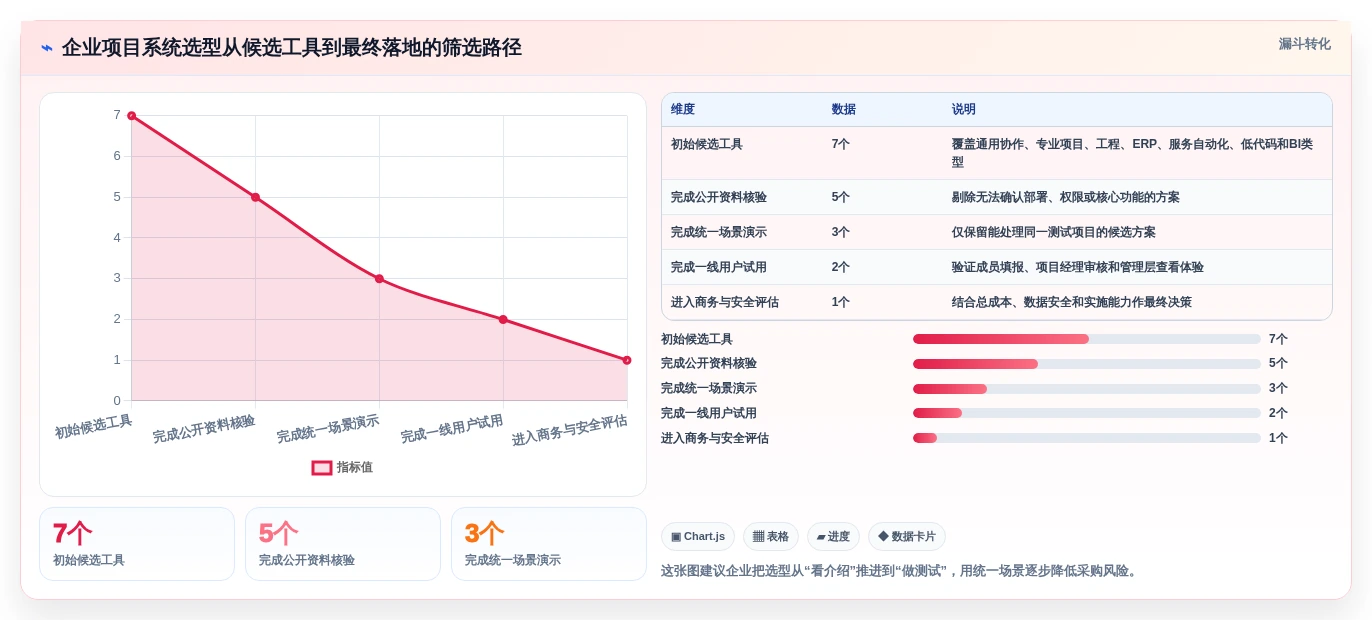Click the 漏斗转化 label at top right
Image resolution: width=1372 pixels, height=620 pixels.
[x=1304, y=44]
